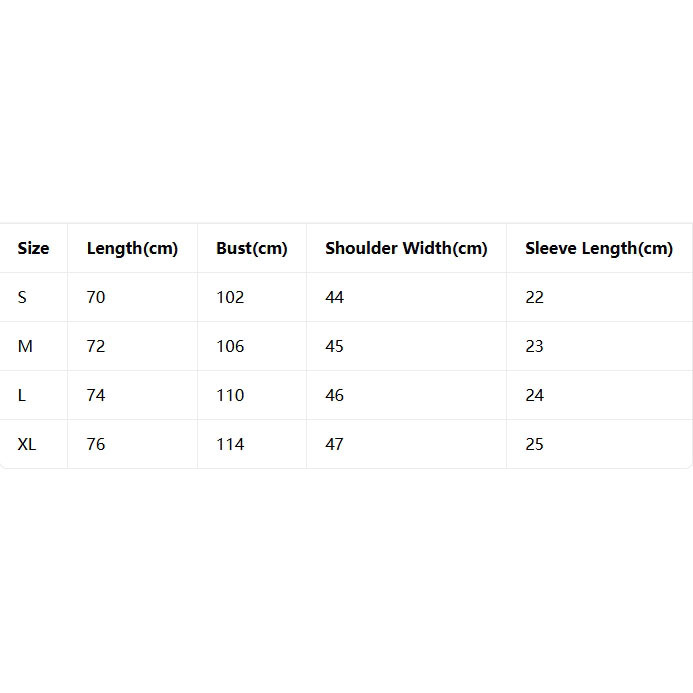The width and height of the screenshot is (693, 693).
Task: Select the Length(cm) header cell
Action: point(132,248)
